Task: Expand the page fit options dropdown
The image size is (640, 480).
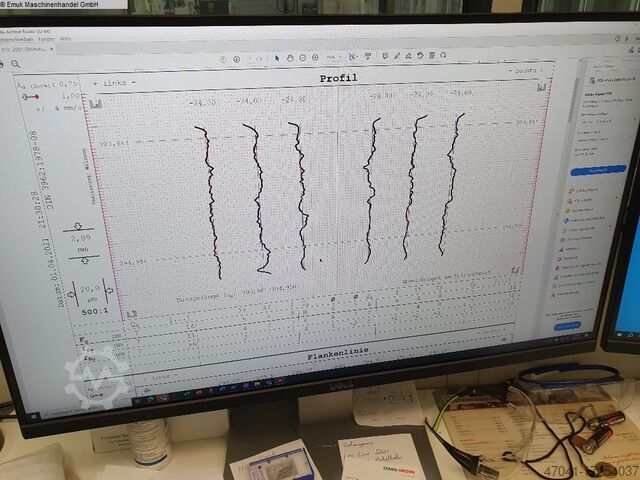Action: point(357,57)
